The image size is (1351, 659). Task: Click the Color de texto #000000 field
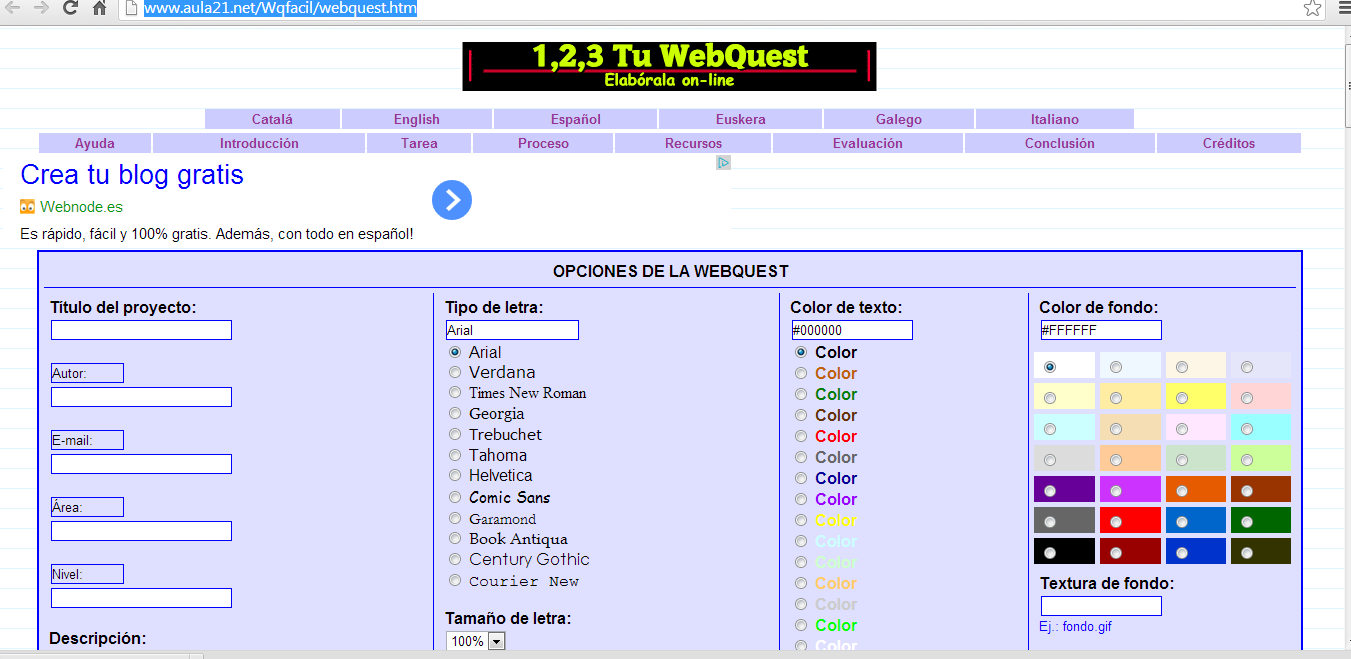(852, 330)
